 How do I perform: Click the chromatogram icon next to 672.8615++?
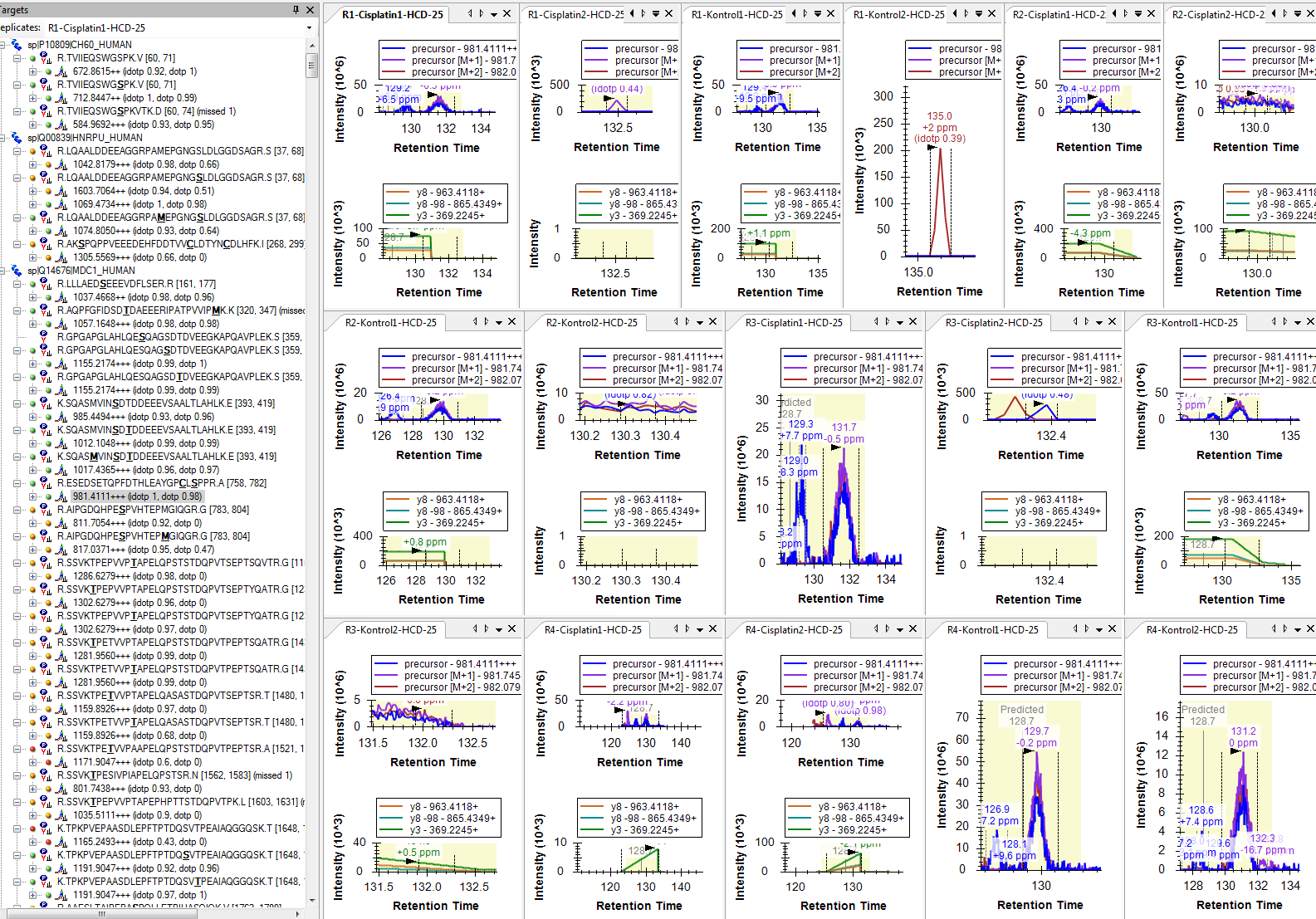[x=61, y=72]
